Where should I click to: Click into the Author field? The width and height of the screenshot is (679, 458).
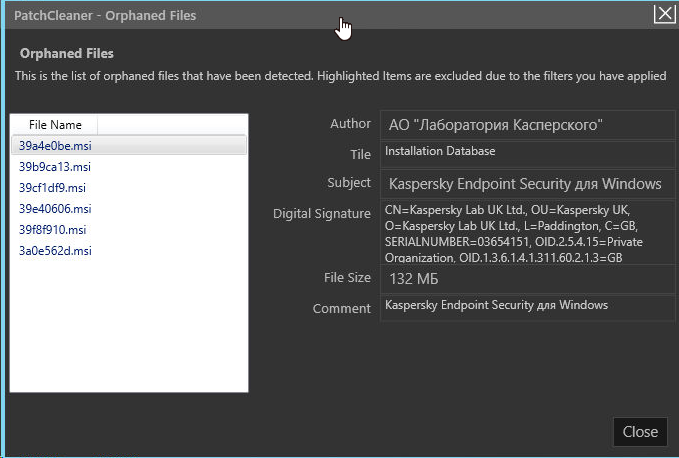point(527,125)
